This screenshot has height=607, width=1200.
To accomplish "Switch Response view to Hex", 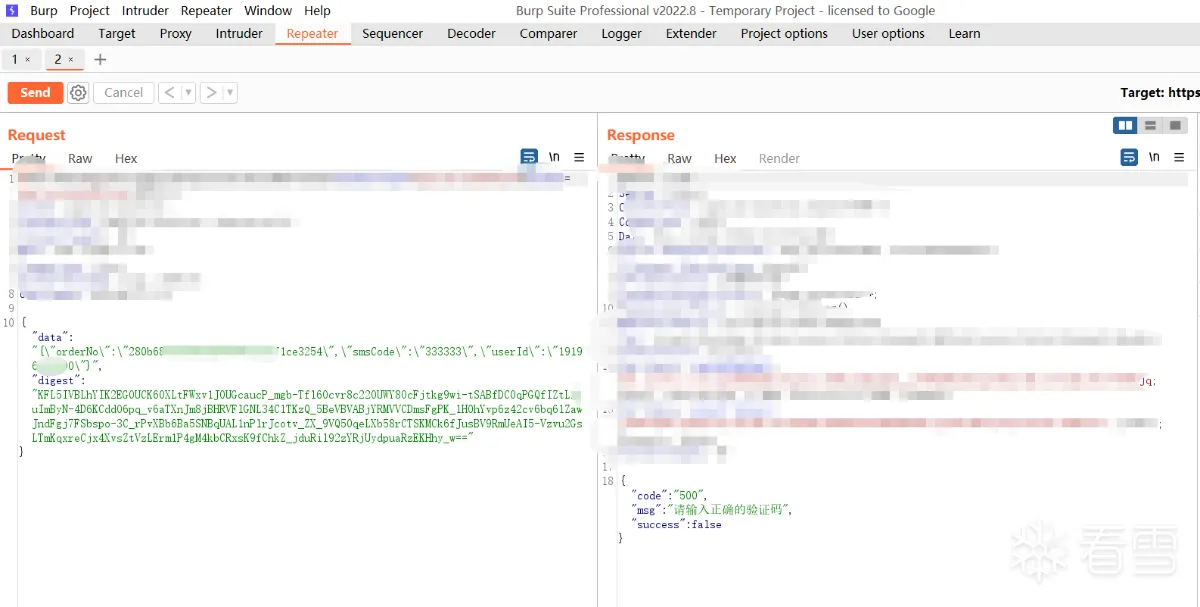I will (725, 158).
